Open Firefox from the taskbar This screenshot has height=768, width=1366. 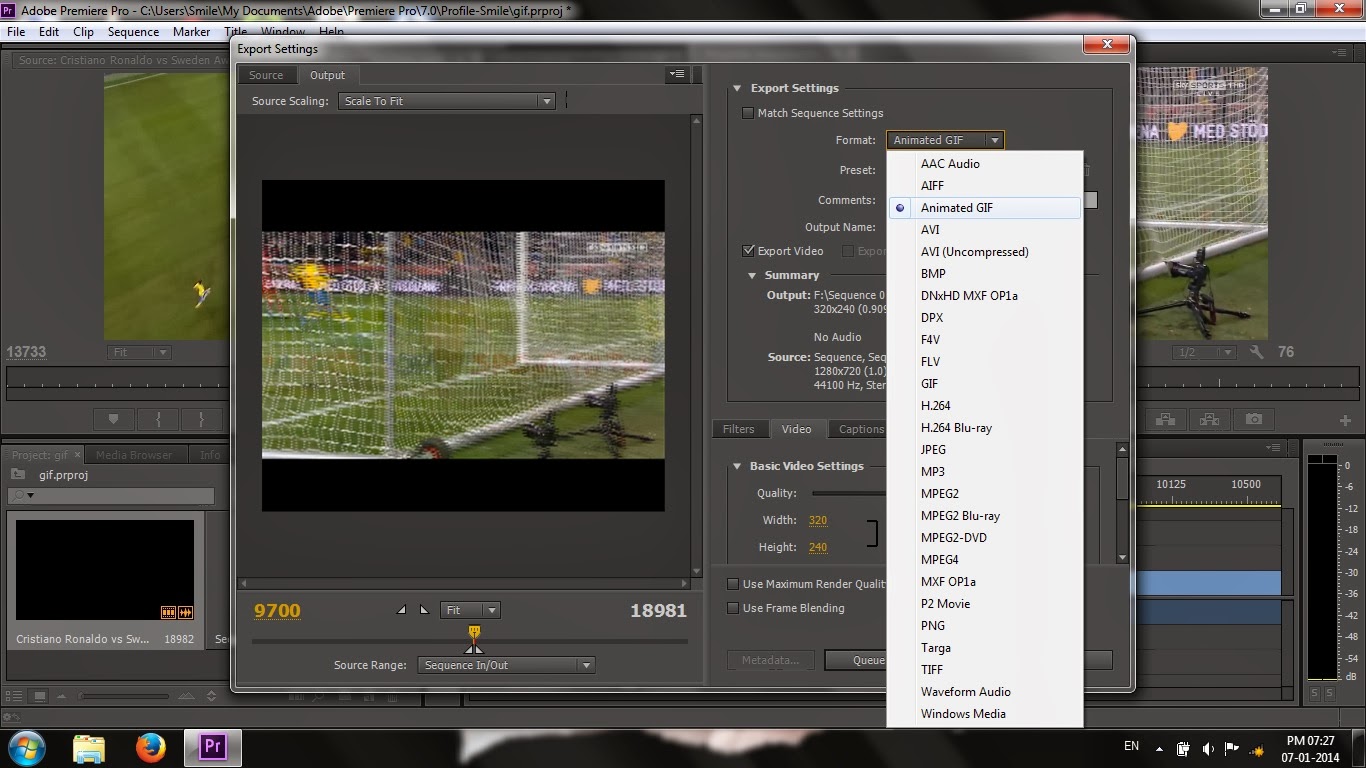pyautogui.click(x=151, y=747)
